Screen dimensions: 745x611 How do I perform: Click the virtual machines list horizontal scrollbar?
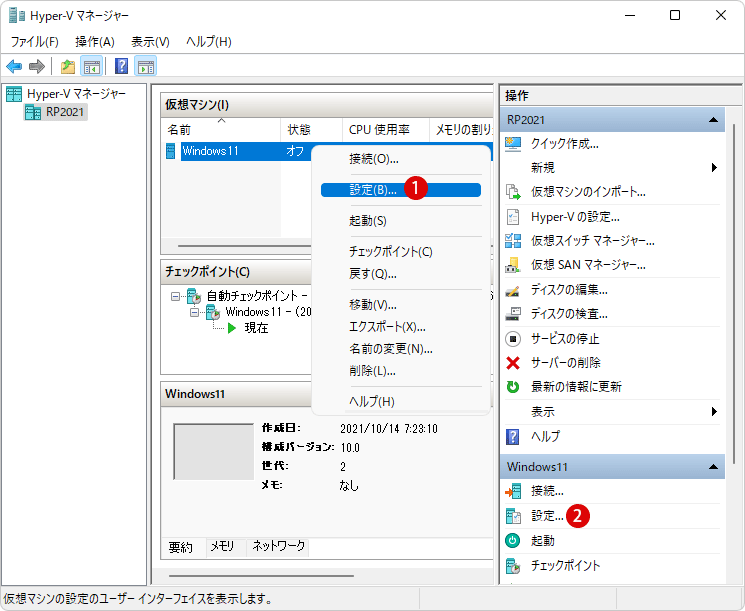[245, 246]
